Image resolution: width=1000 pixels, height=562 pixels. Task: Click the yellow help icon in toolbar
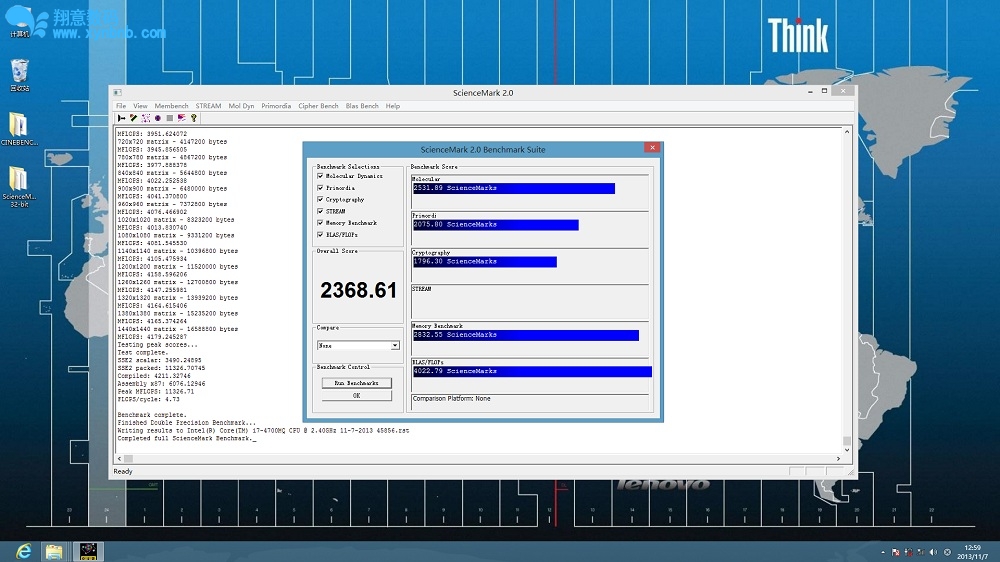[x=194, y=118]
